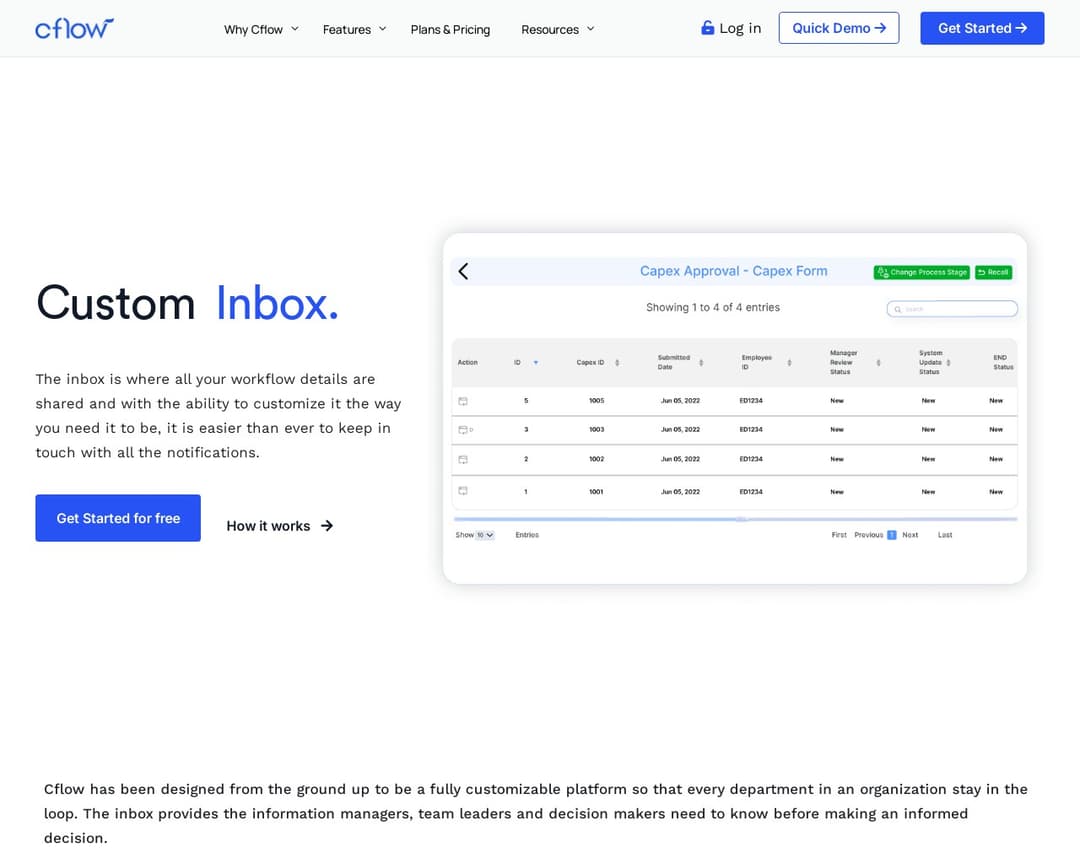Click the How it works link
1080x864 pixels.
(x=280, y=526)
